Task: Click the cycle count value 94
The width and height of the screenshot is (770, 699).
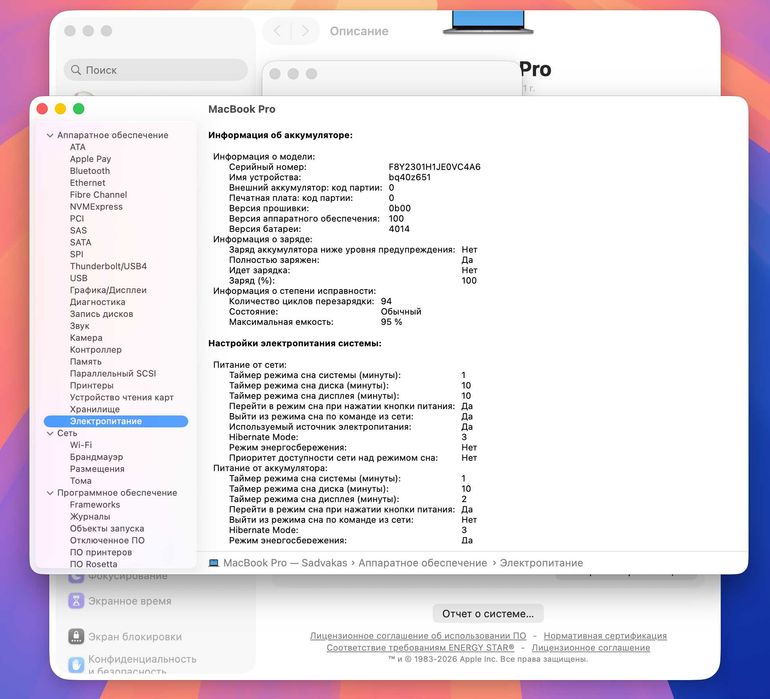Action: pyautogui.click(x=386, y=301)
